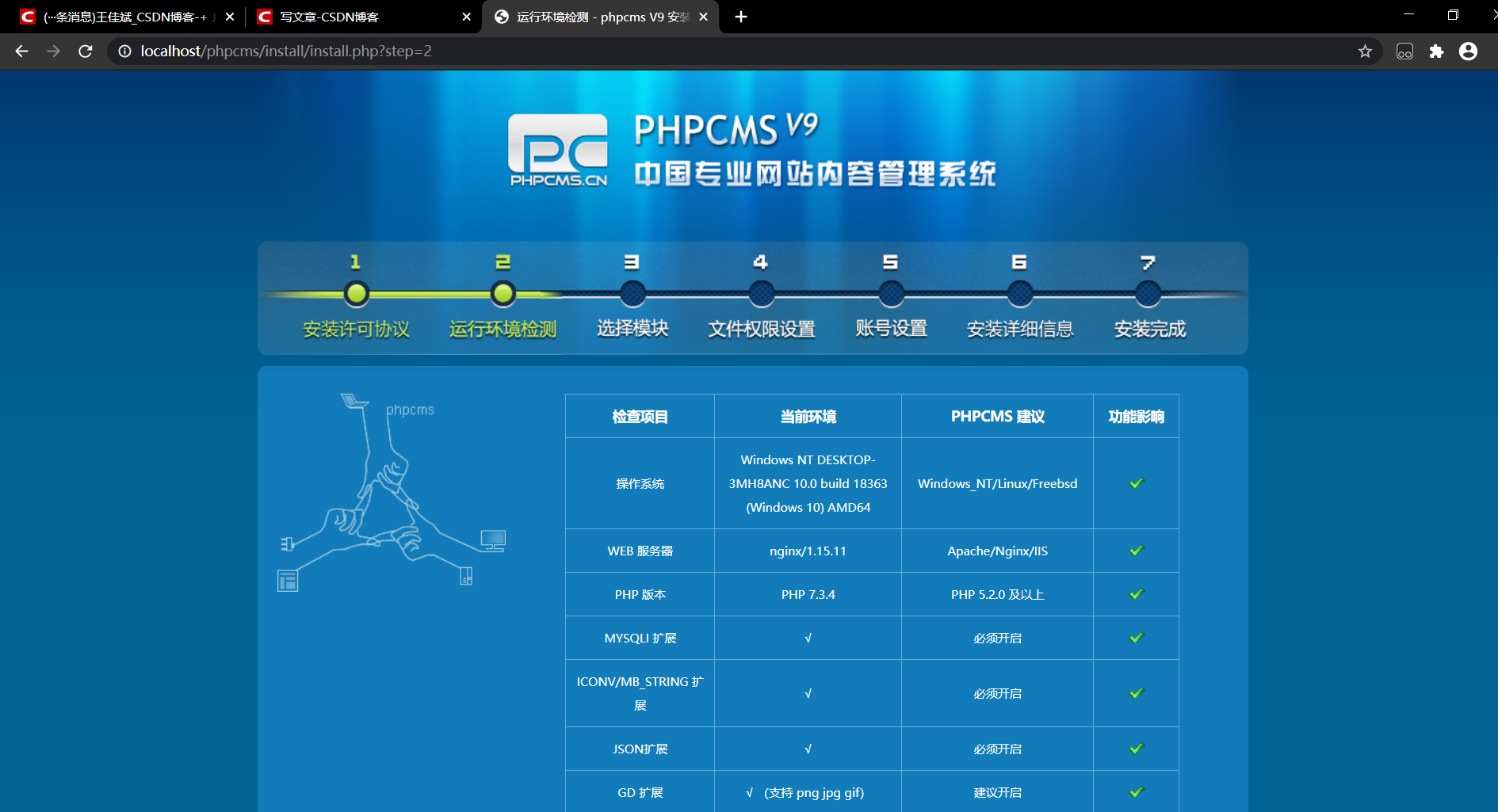Click the Apache/Nginx/IIS cell
The height and width of the screenshot is (812, 1498).
point(998,551)
